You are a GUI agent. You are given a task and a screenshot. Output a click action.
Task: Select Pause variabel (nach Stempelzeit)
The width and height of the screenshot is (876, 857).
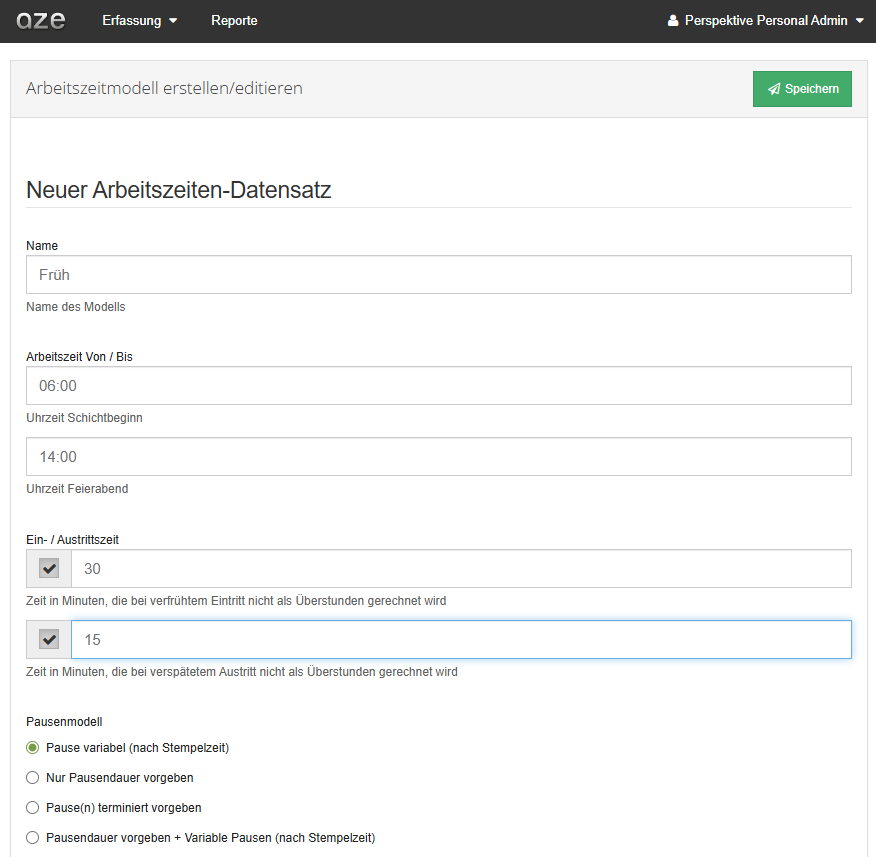coord(33,748)
